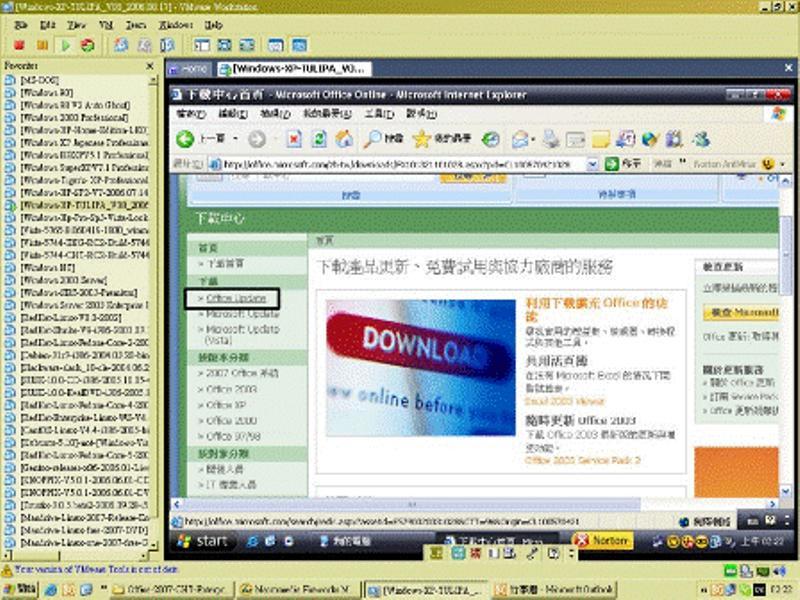Open the Norton AntiVirus toolbar dropdown arrow
Screen dimensions: 800x600
[x=782, y=164]
